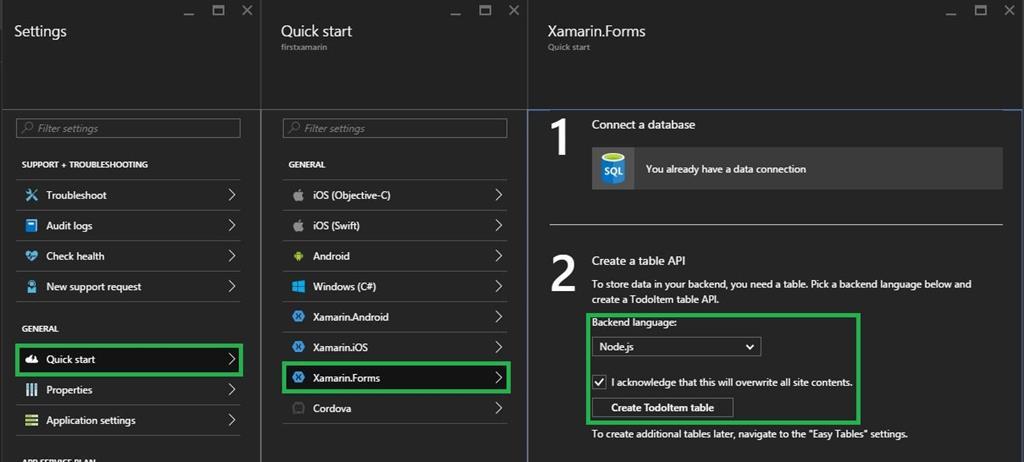Expand the Xamarin.iOS chevron arrow
1024x462 pixels.
tap(498, 347)
